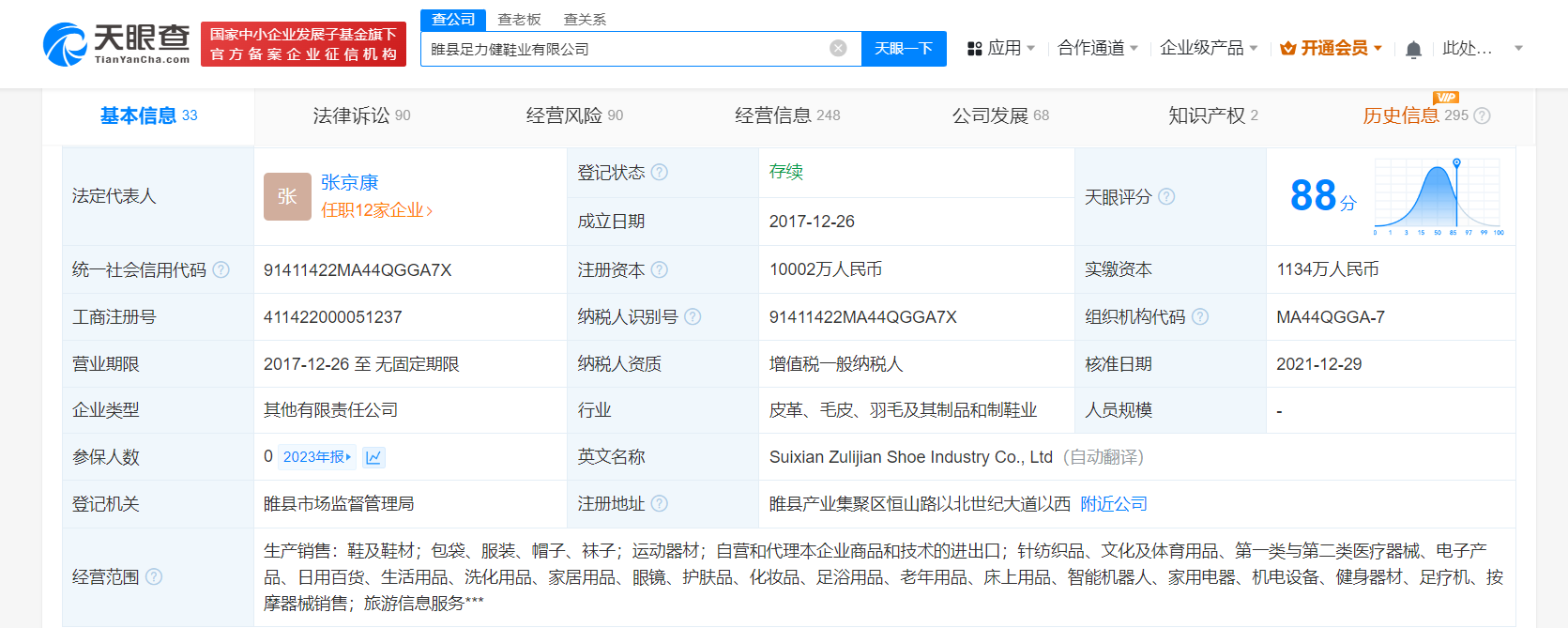
Task: Click the 应用 grid icon
Action: click(x=975, y=49)
